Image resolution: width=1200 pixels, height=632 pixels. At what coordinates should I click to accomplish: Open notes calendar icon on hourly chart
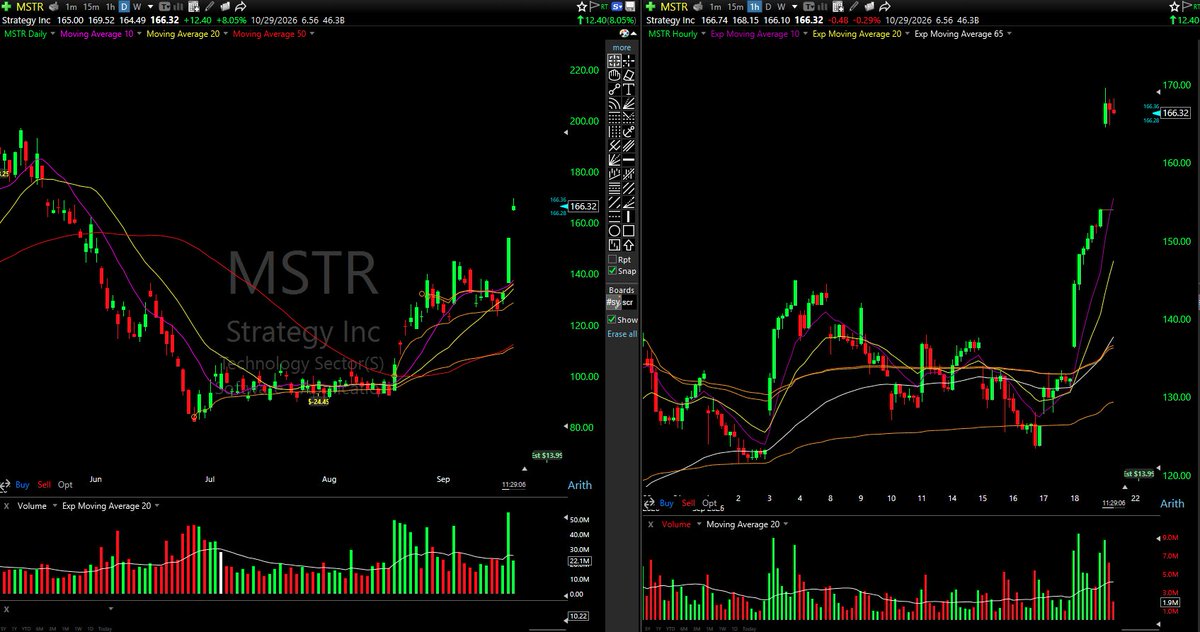pyautogui.click(x=838, y=7)
